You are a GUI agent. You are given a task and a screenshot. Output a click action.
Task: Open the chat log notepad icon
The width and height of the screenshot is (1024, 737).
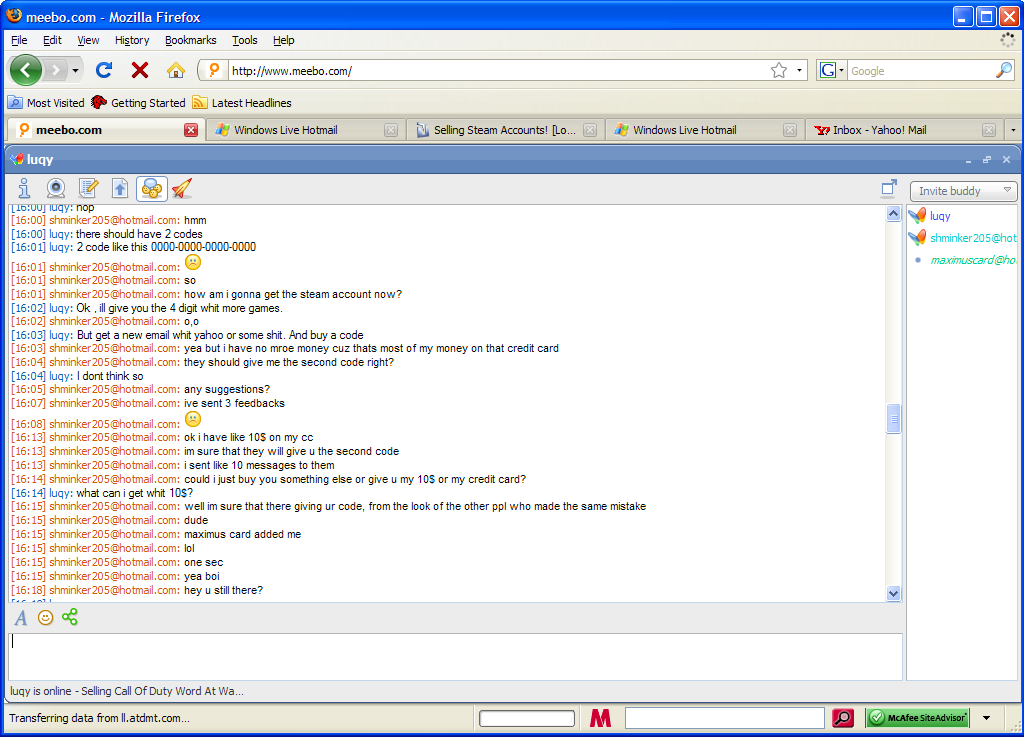88,189
